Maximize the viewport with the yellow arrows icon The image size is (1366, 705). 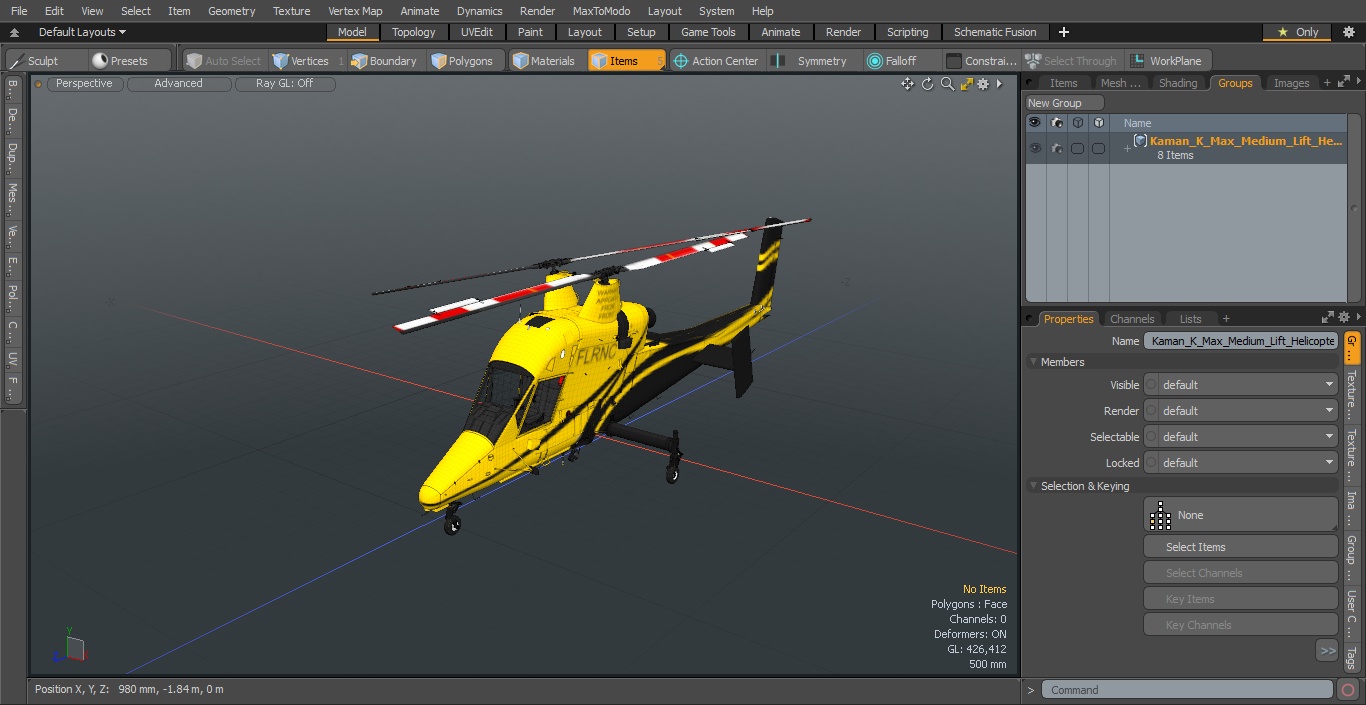coord(966,84)
